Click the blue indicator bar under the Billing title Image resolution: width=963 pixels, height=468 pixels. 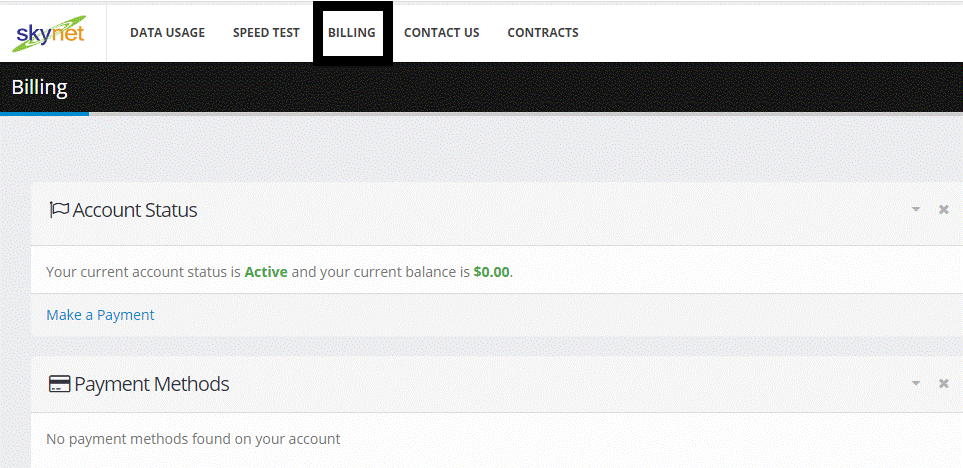[x=44, y=114]
